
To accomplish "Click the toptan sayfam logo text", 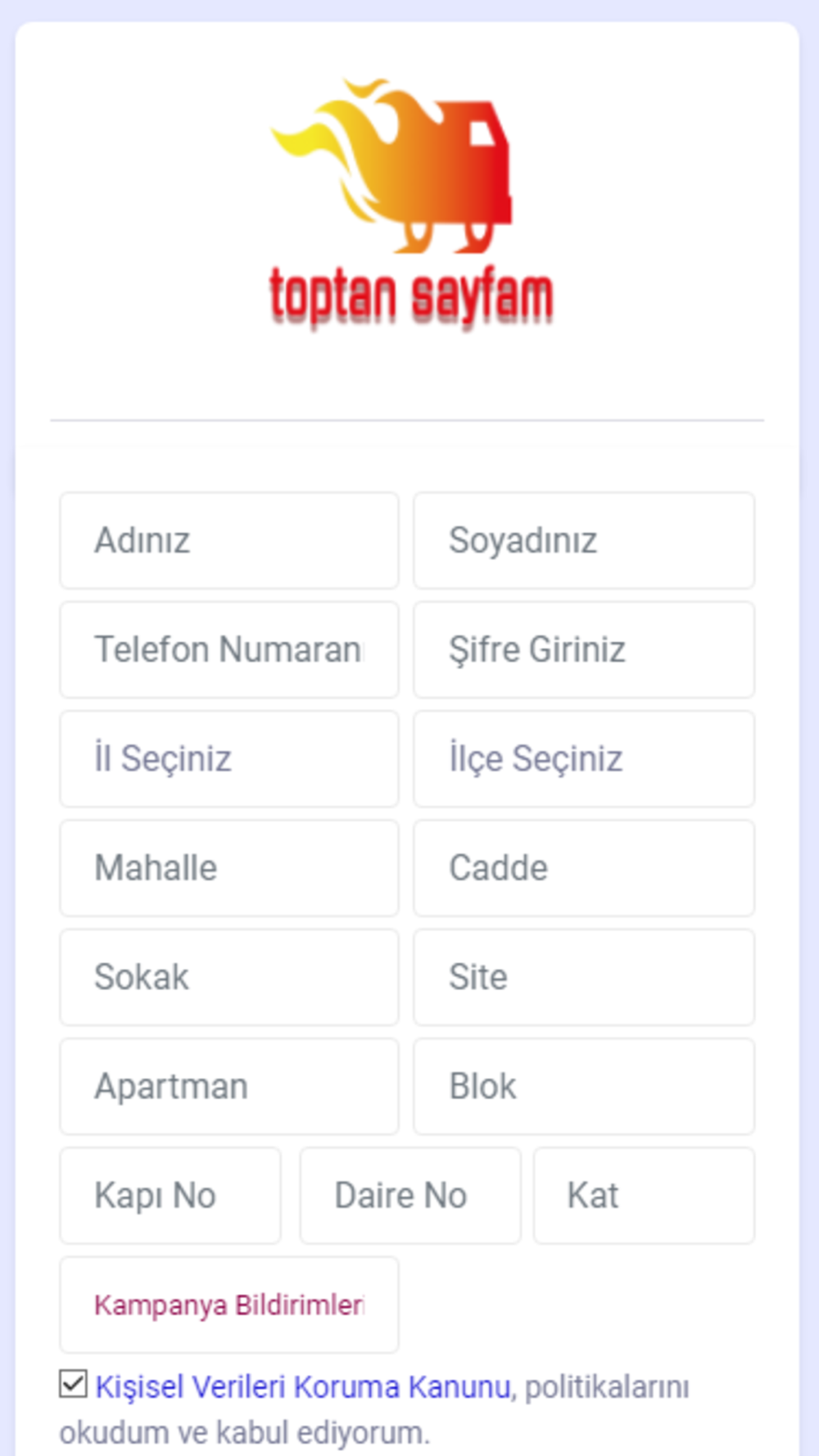I will click(x=411, y=297).
